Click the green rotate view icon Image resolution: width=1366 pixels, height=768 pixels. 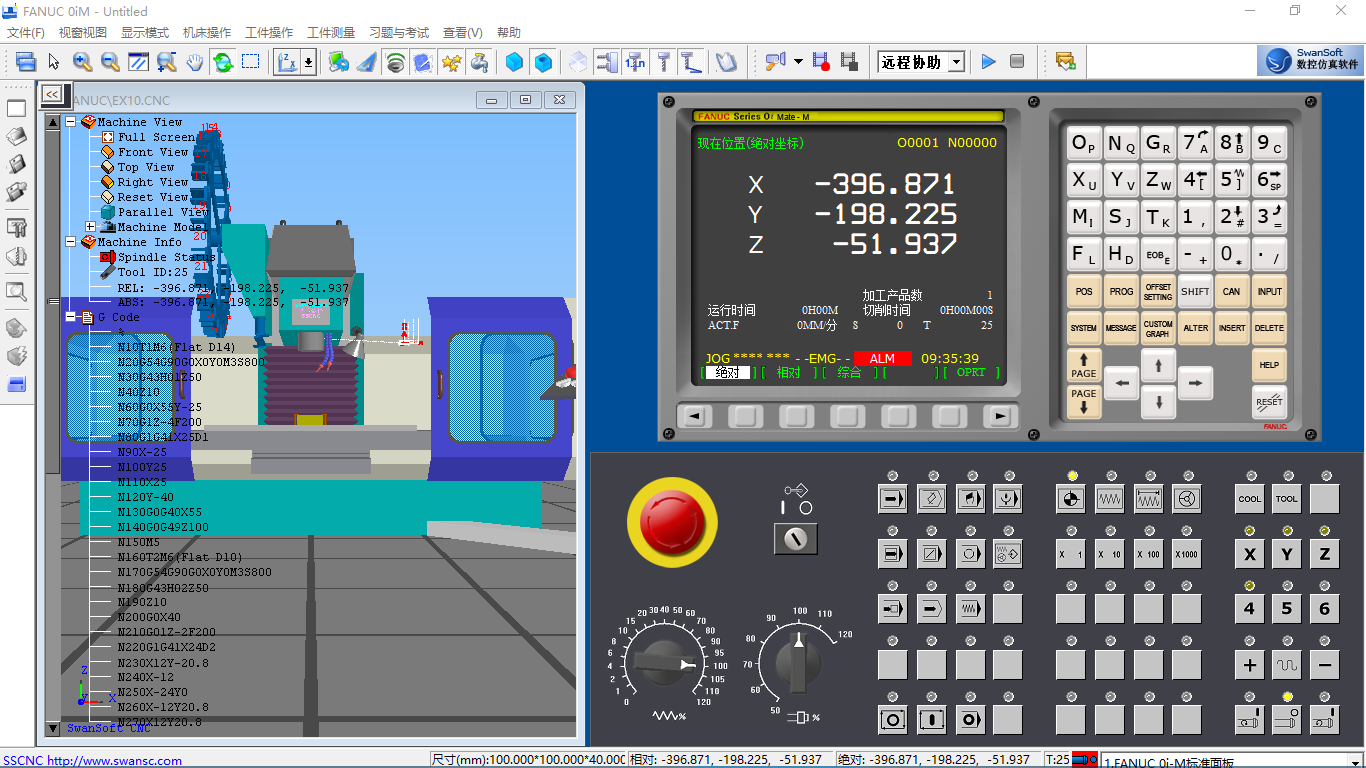tap(222, 62)
